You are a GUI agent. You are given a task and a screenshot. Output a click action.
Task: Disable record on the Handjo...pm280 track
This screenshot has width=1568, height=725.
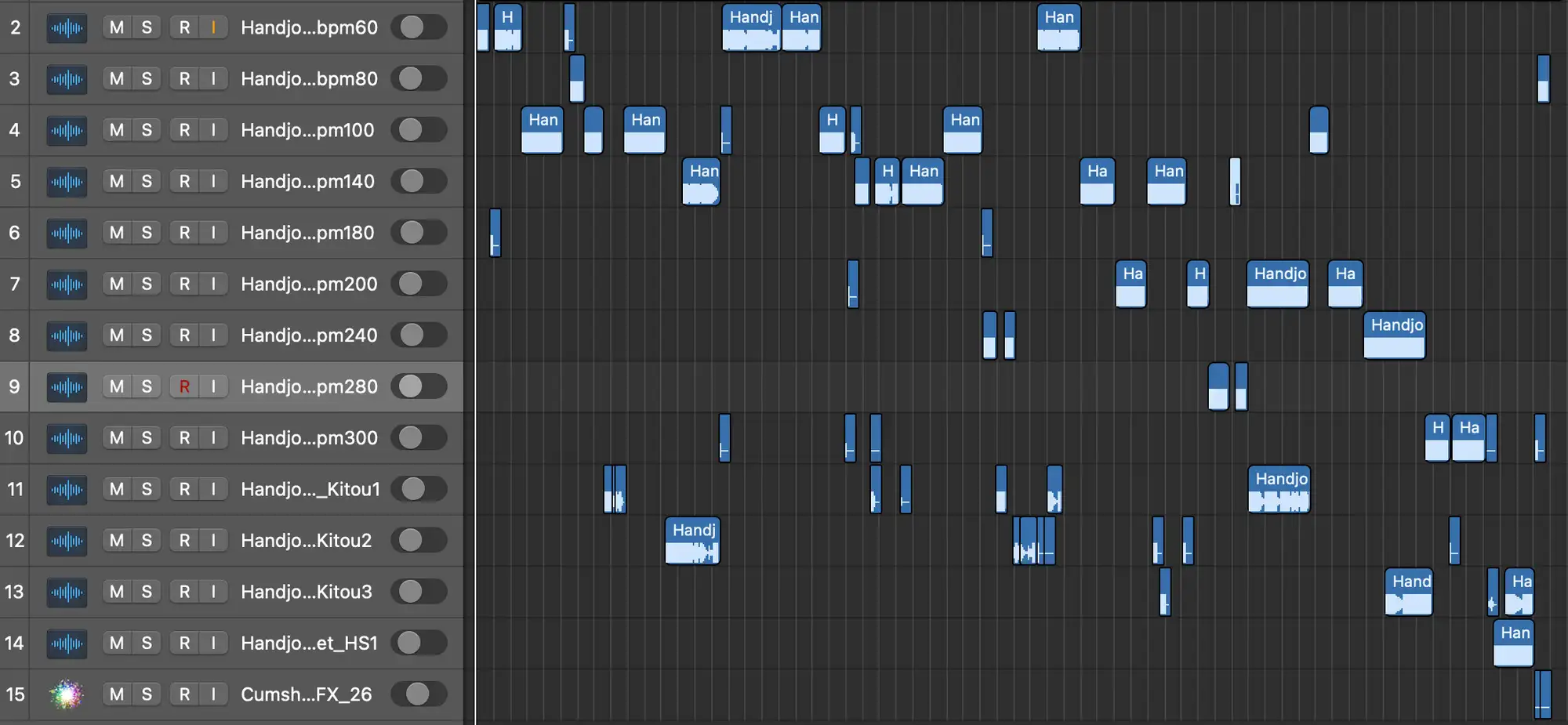tap(184, 386)
